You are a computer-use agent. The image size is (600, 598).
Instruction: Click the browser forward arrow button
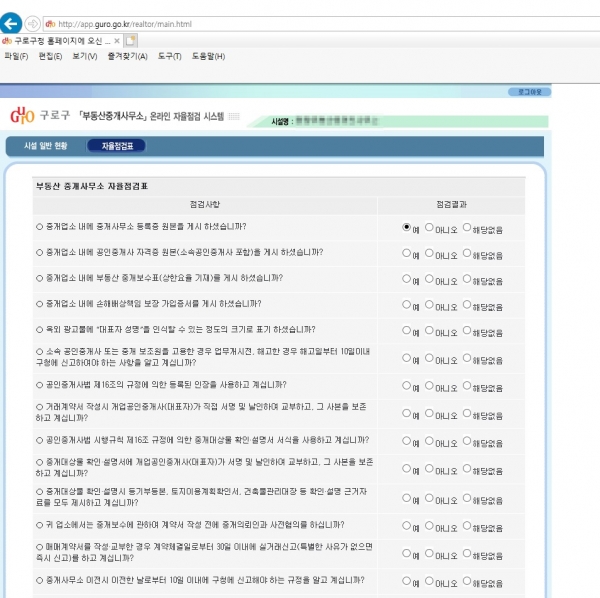(33, 24)
